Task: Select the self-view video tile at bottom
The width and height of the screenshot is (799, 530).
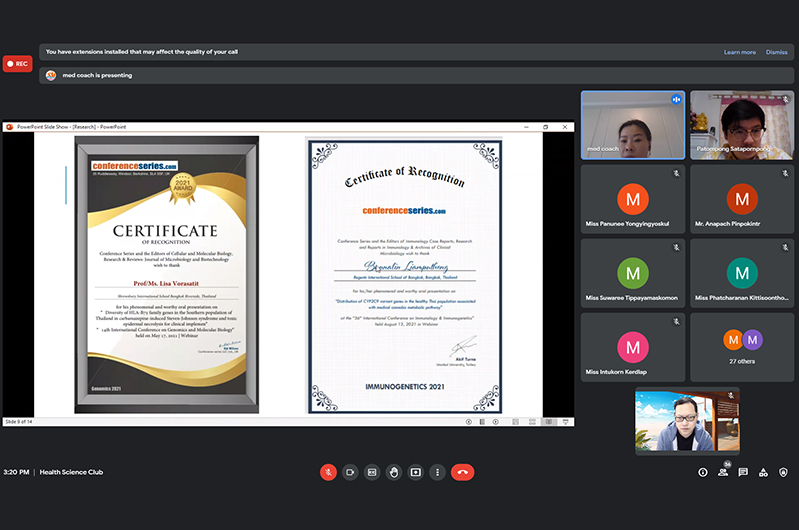Action: tap(687, 421)
